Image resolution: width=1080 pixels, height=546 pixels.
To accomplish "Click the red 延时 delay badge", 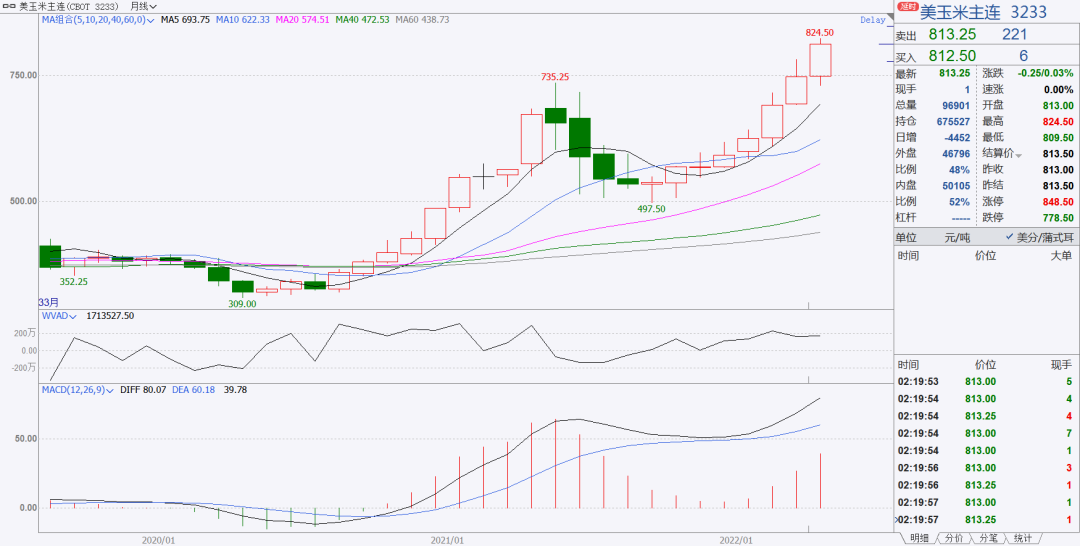I will click(908, 6).
